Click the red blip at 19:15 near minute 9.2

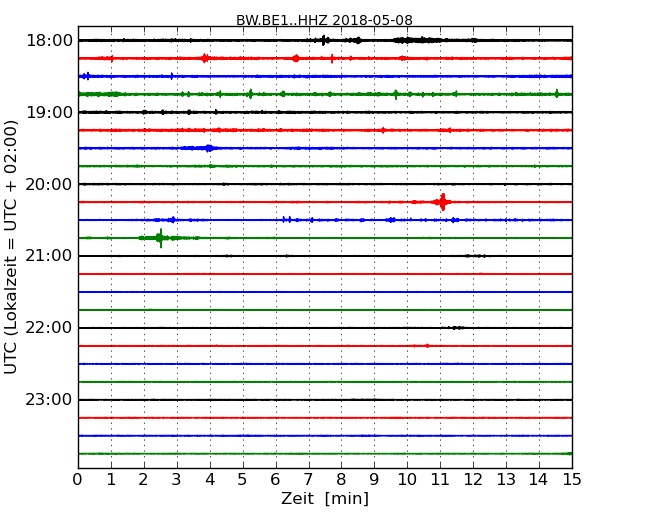point(383,130)
